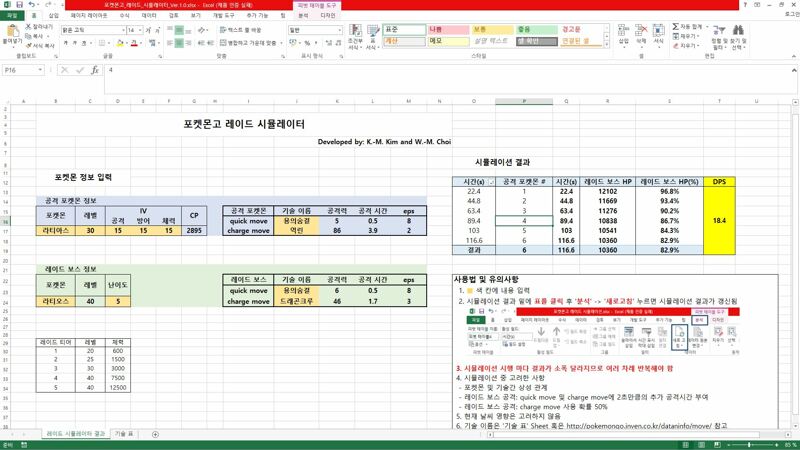The height and width of the screenshot is (450, 800).
Task: Open the PivotTable Analyze tab
Action: tap(304, 15)
